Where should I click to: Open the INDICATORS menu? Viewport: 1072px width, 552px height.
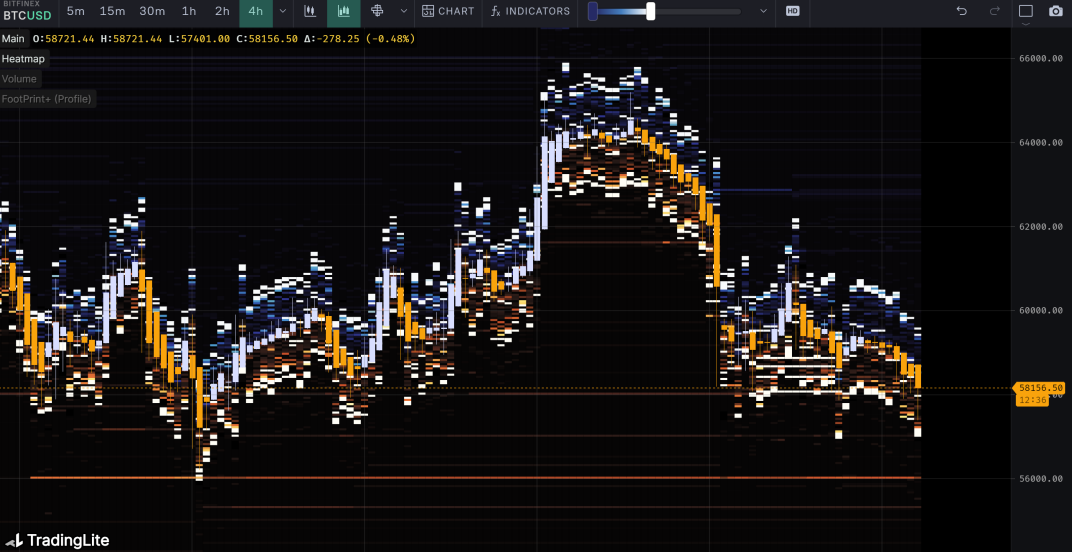[530, 11]
